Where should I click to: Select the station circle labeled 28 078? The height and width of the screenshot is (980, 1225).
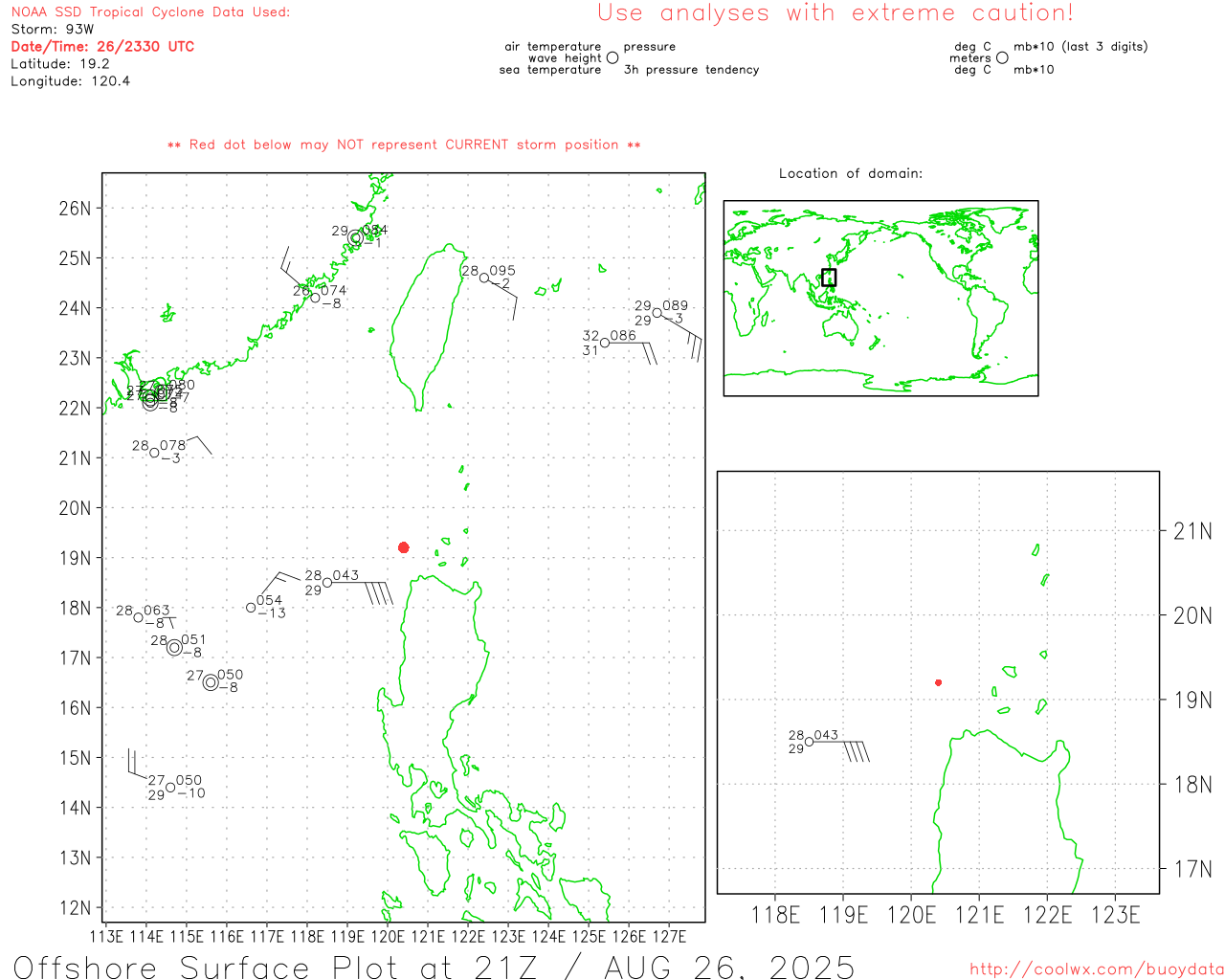pos(155,453)
